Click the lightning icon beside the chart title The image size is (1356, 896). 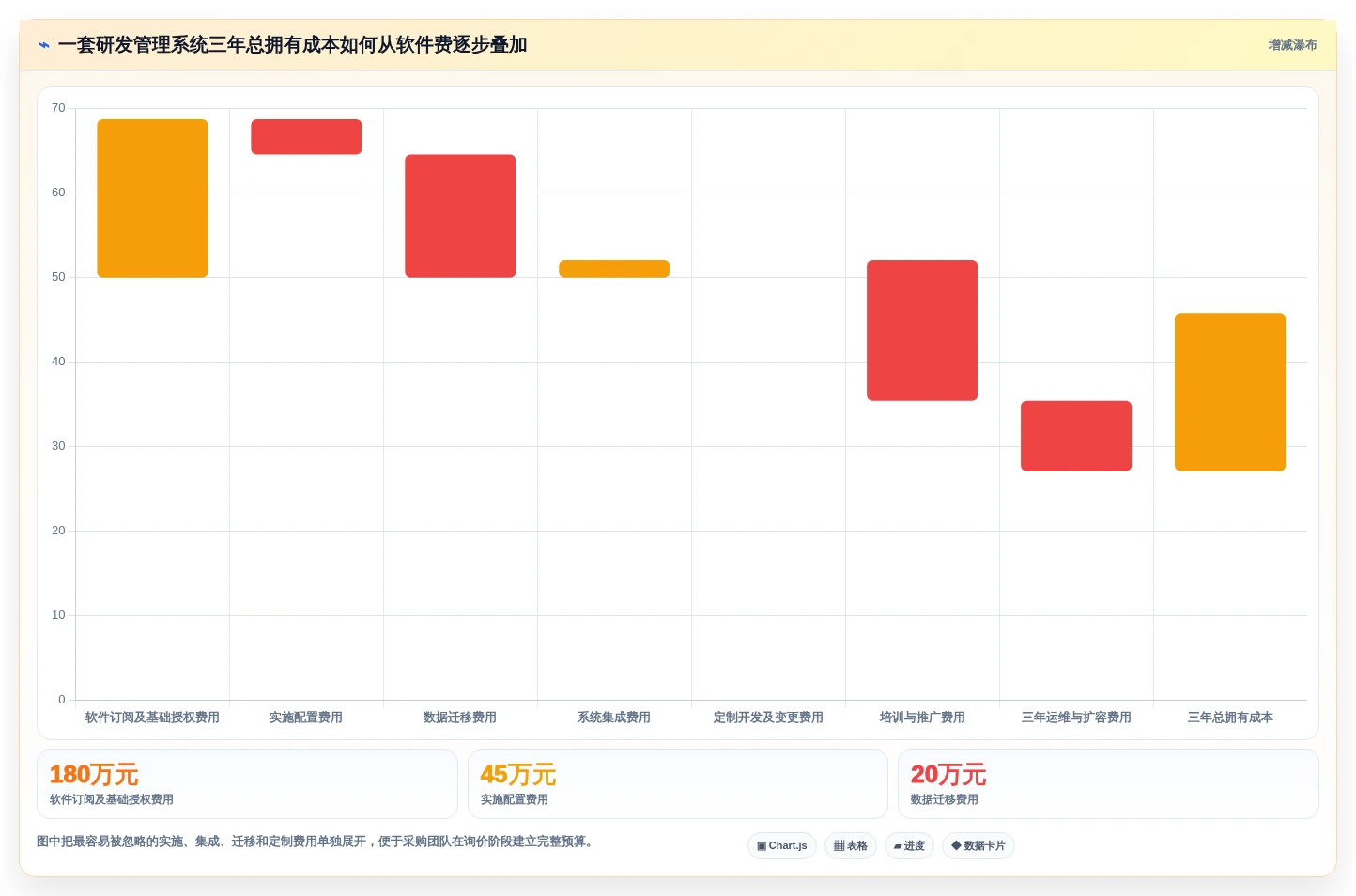(43, 45)
